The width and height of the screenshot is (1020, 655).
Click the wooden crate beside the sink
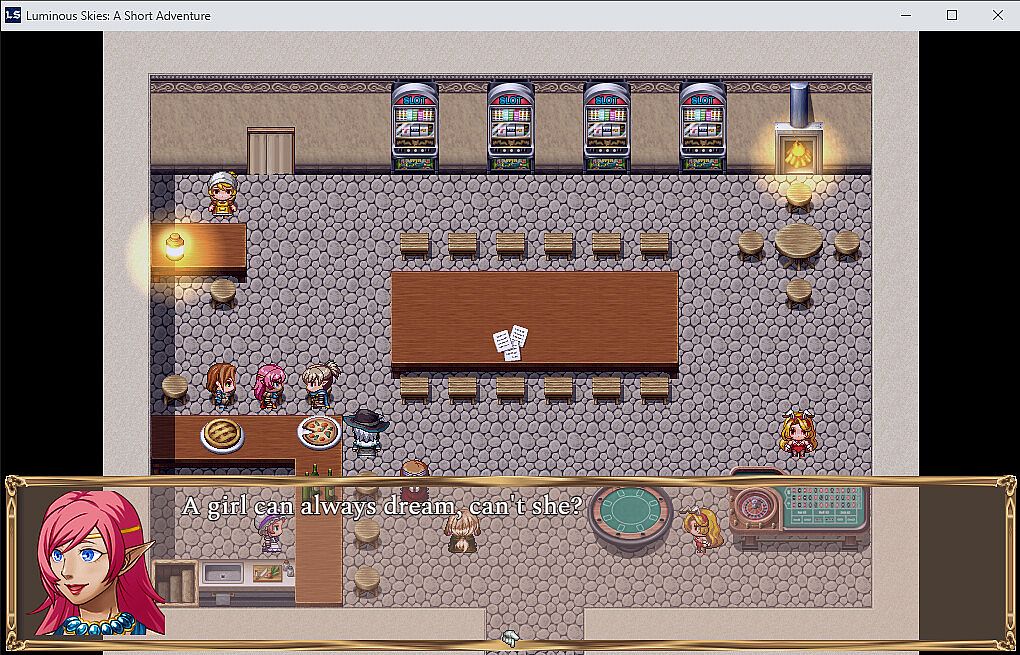pos(174,583)
